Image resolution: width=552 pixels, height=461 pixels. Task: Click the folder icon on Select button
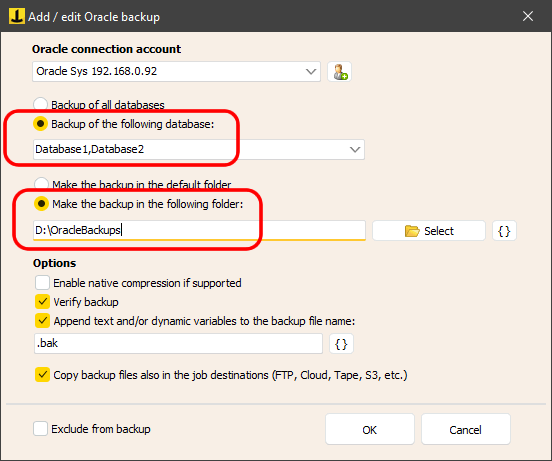(412, 231)
